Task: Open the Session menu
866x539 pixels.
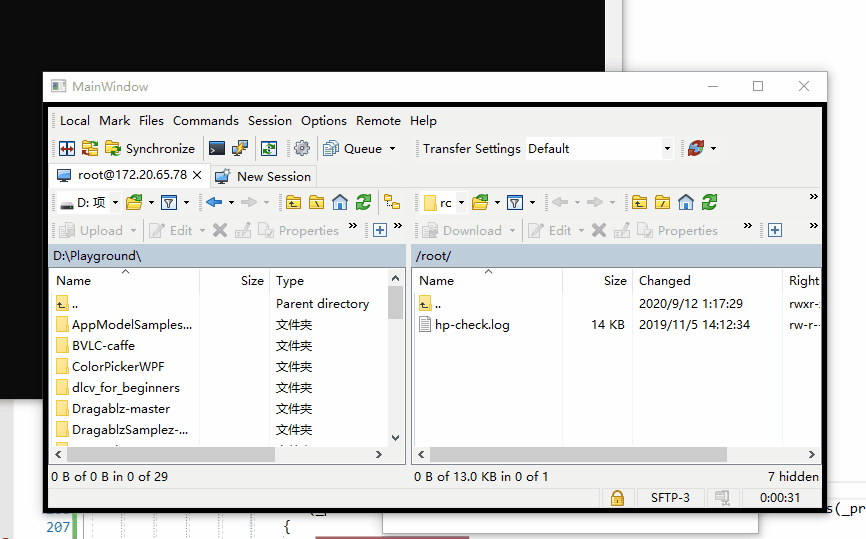Action: pyautogui.click(x=270, y=120)
